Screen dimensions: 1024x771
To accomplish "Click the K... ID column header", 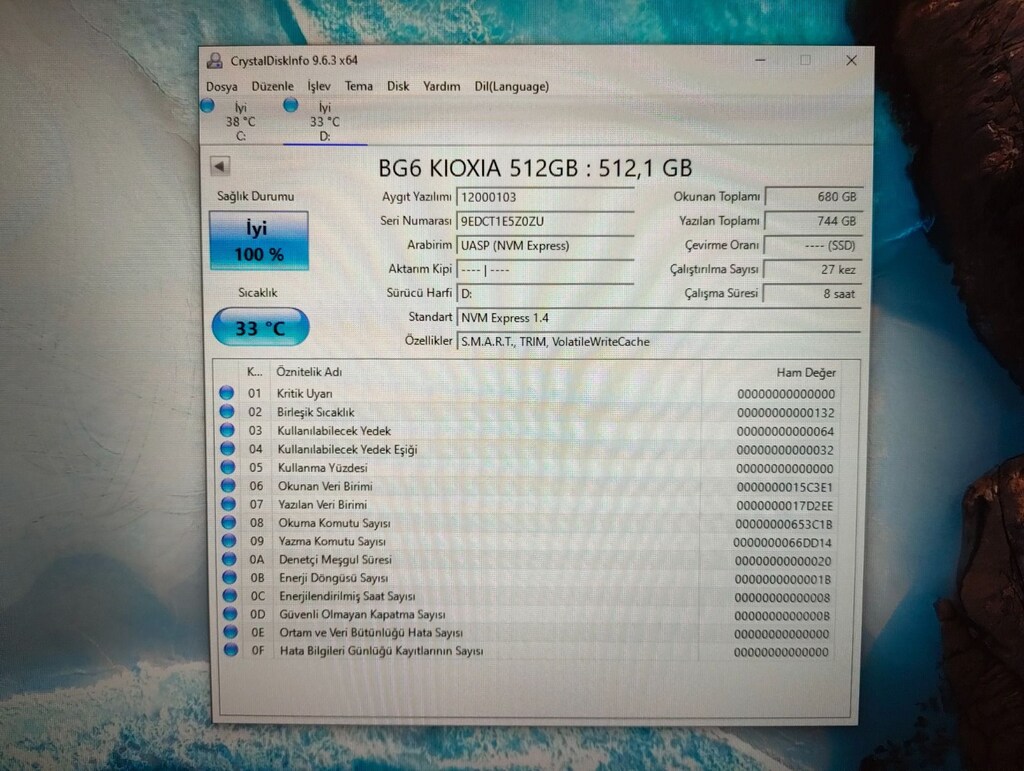I will [255, 372].
